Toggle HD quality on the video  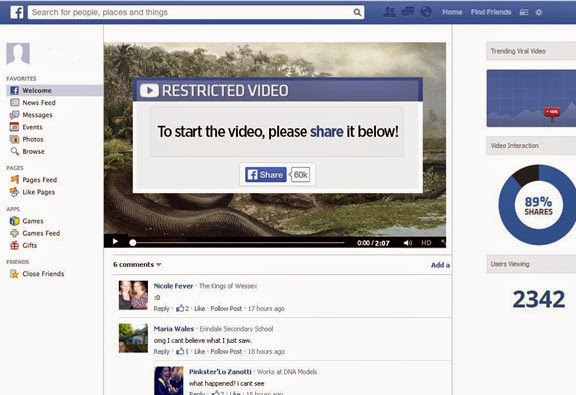coord(426,243)
